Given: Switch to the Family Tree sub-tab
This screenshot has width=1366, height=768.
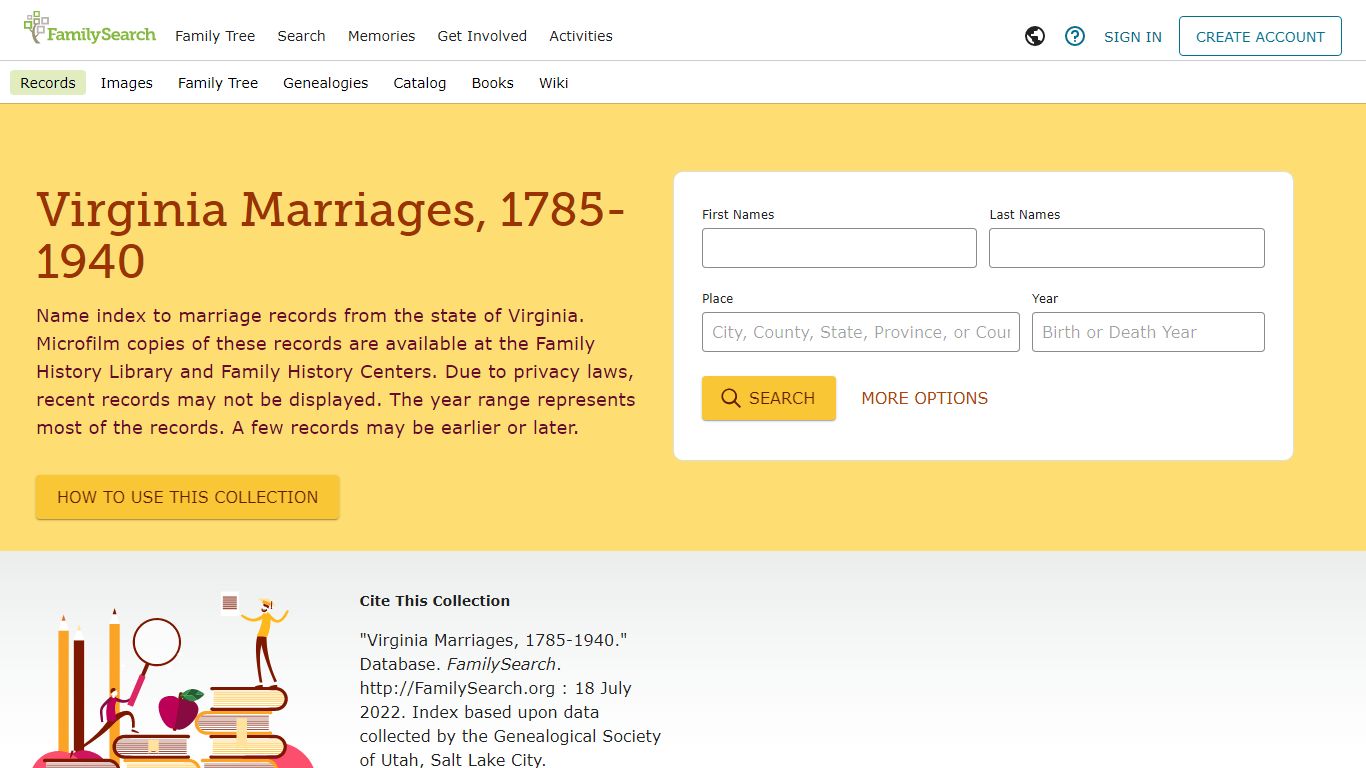Looking at the screenshot, I should click(x=218, y=83).
